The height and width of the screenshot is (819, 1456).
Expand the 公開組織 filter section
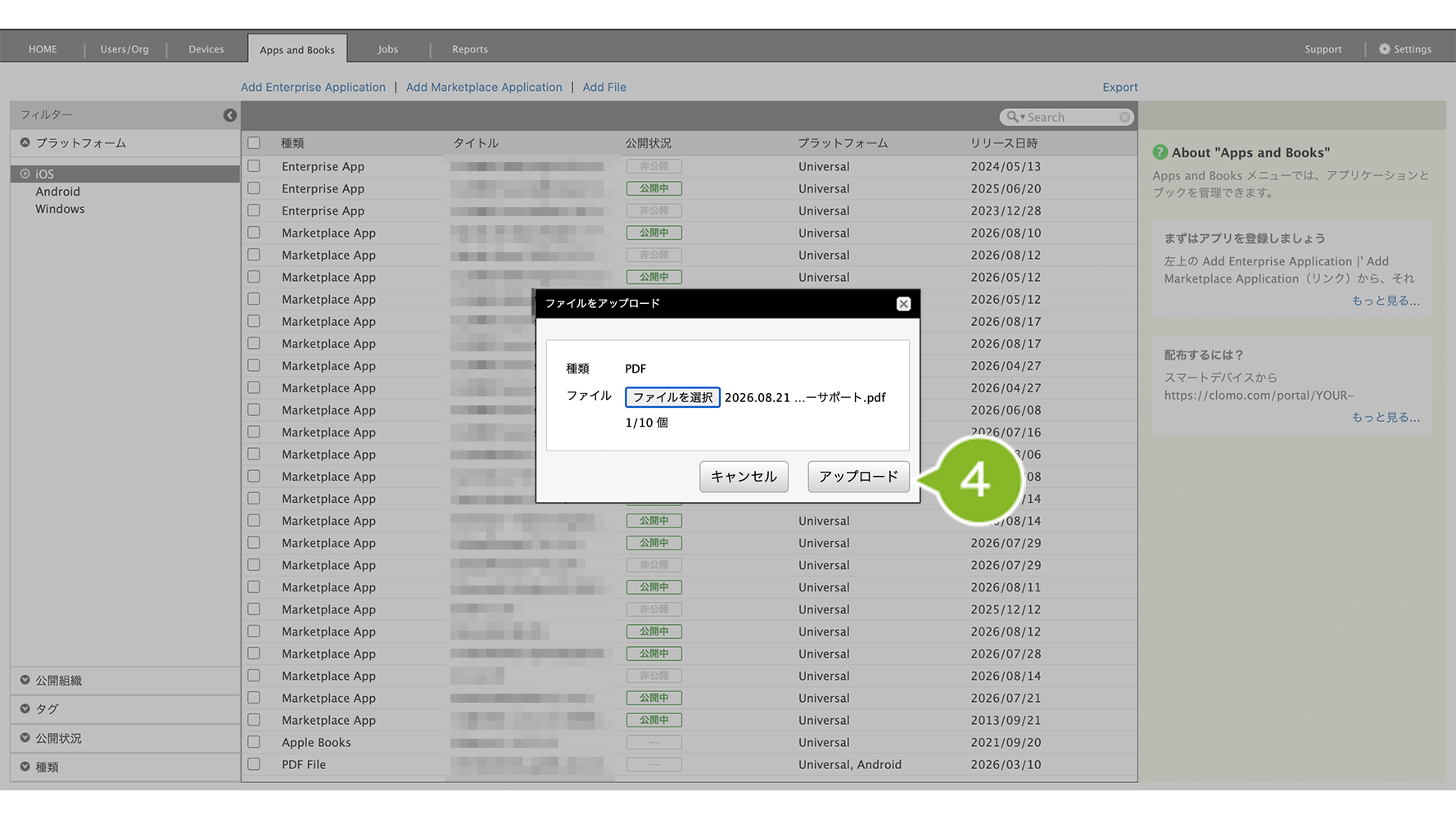click(25, 680)
